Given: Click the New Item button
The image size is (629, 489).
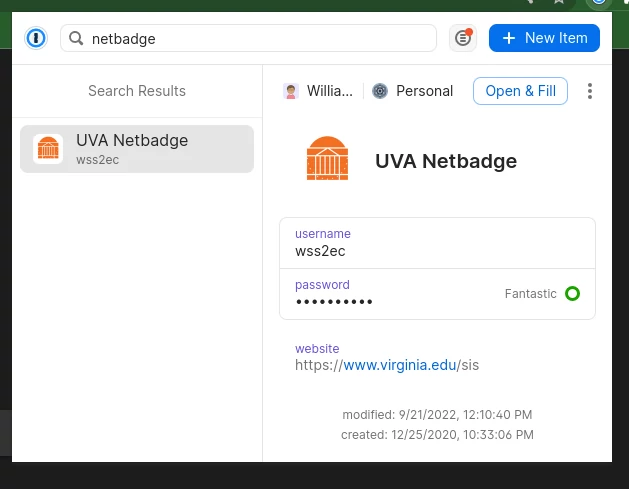Looking at the screenshot, I should pos(544,38).
